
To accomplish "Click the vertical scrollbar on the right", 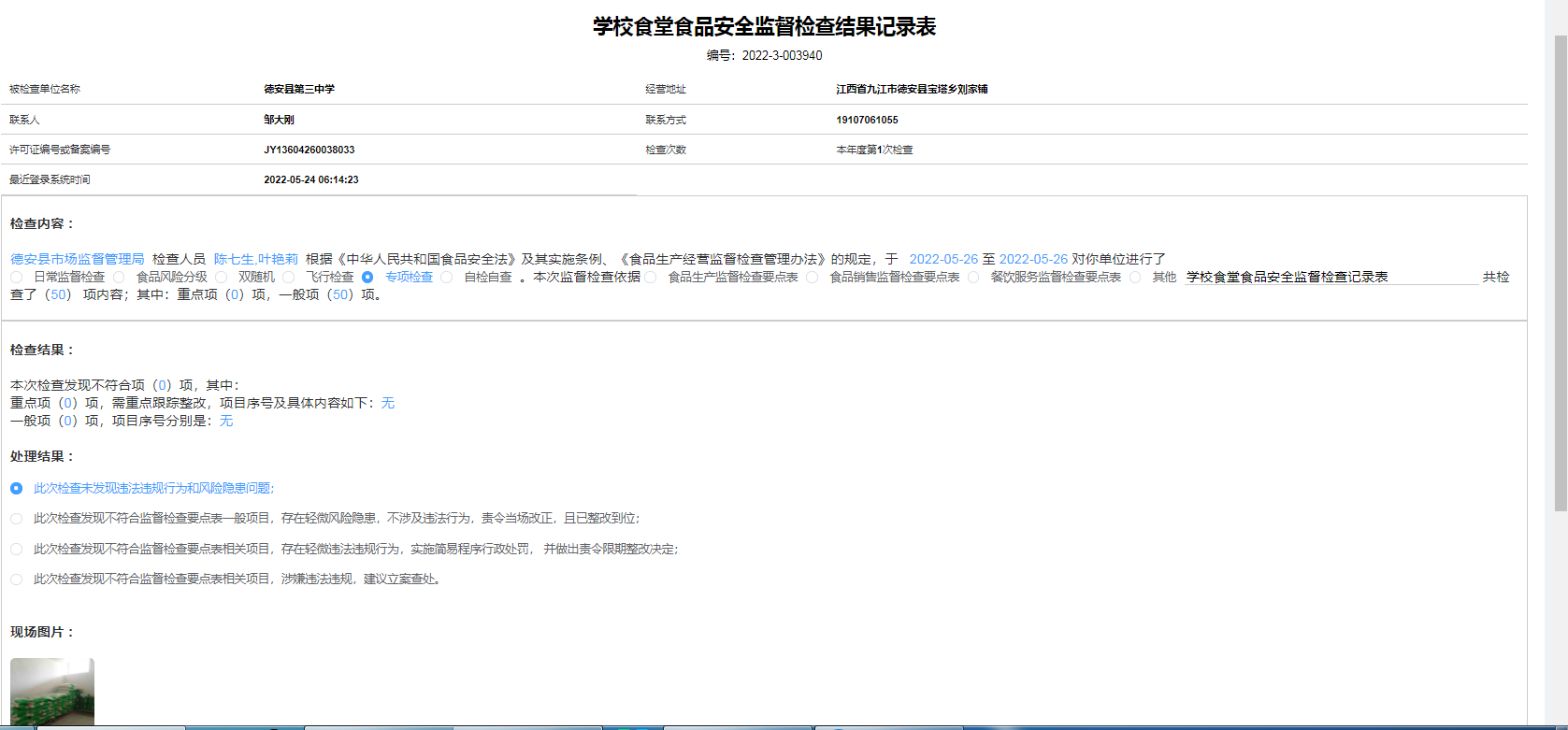I will click(1560, 271).
